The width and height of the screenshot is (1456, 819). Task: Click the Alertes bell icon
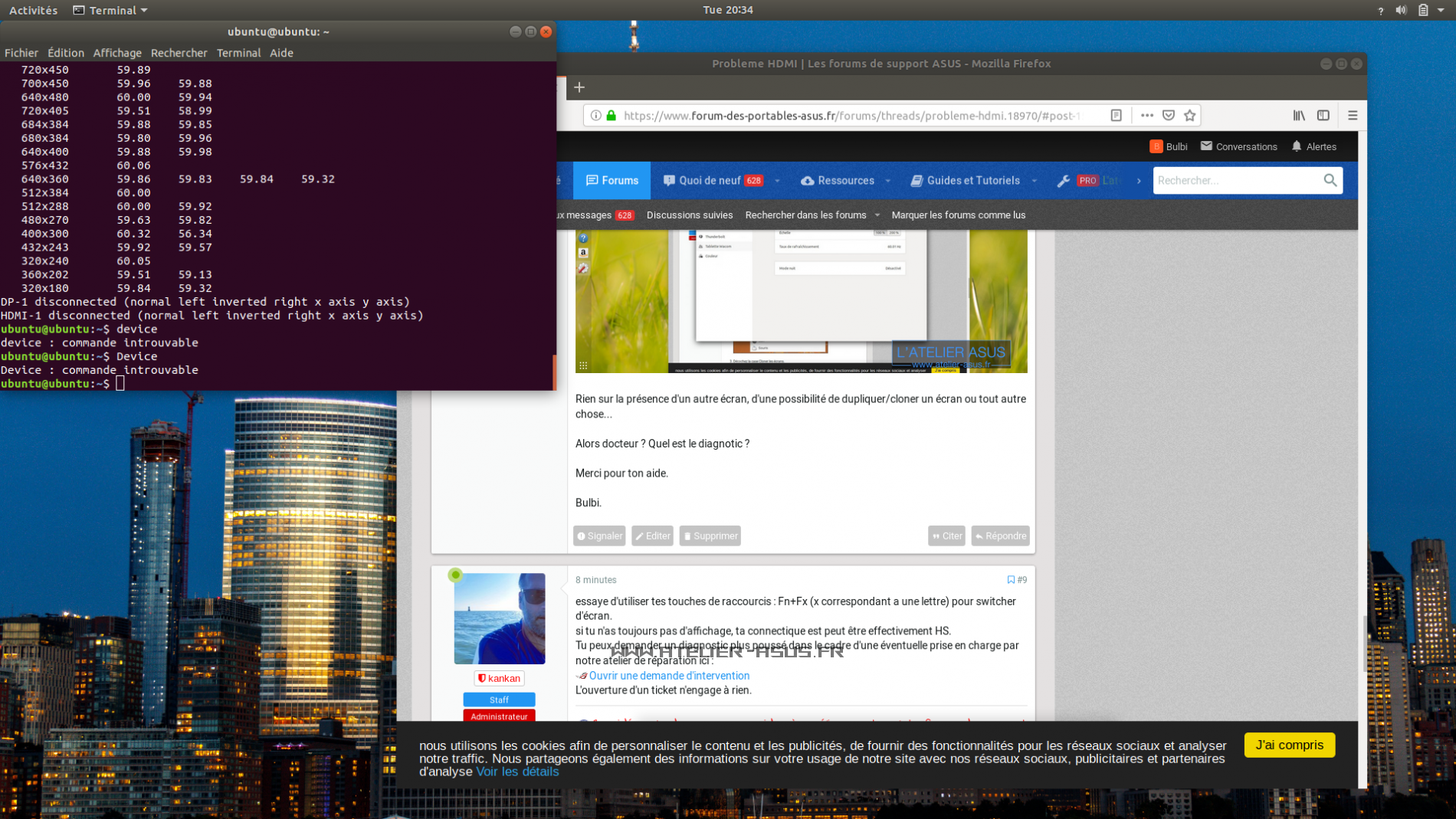[x=1297, y=146]
